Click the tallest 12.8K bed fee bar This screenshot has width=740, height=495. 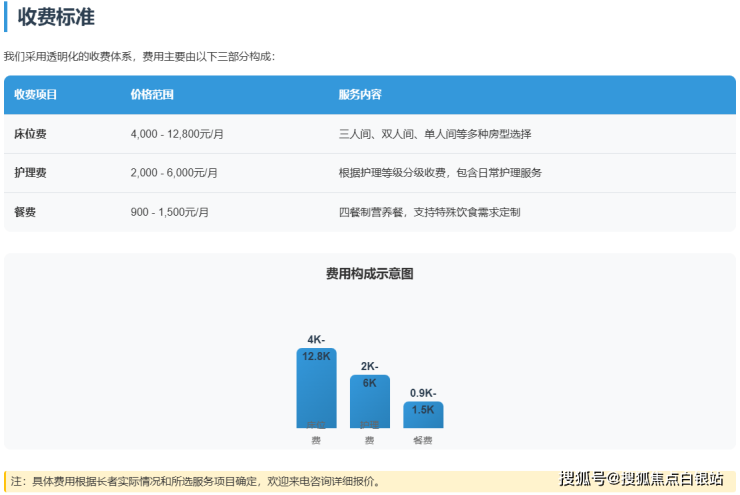click(x=316, y=390)
